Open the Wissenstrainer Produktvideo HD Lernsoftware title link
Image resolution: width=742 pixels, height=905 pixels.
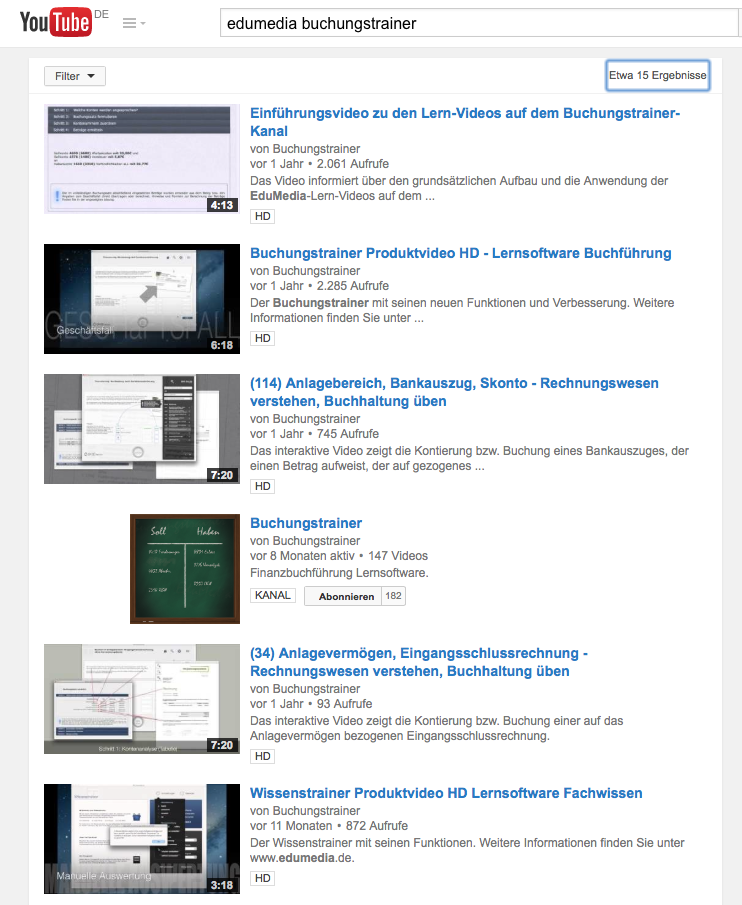tap(446, 793)
